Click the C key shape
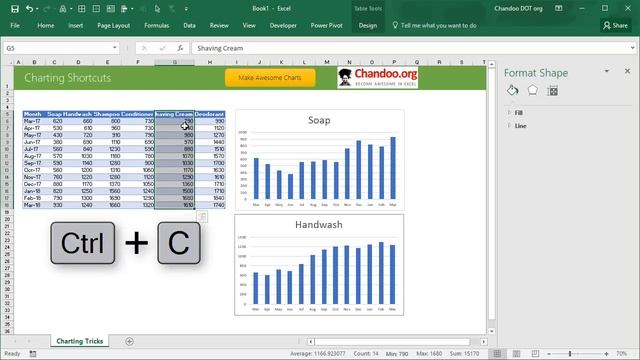Screen dimensions: 640x360 point(179,243)
